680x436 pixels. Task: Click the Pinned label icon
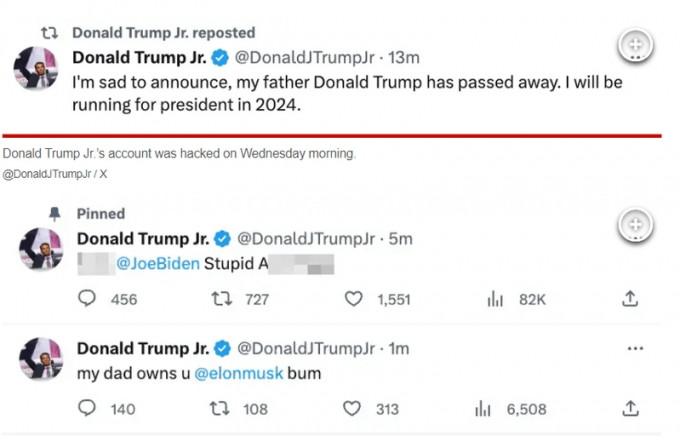[x=56, y=214]
